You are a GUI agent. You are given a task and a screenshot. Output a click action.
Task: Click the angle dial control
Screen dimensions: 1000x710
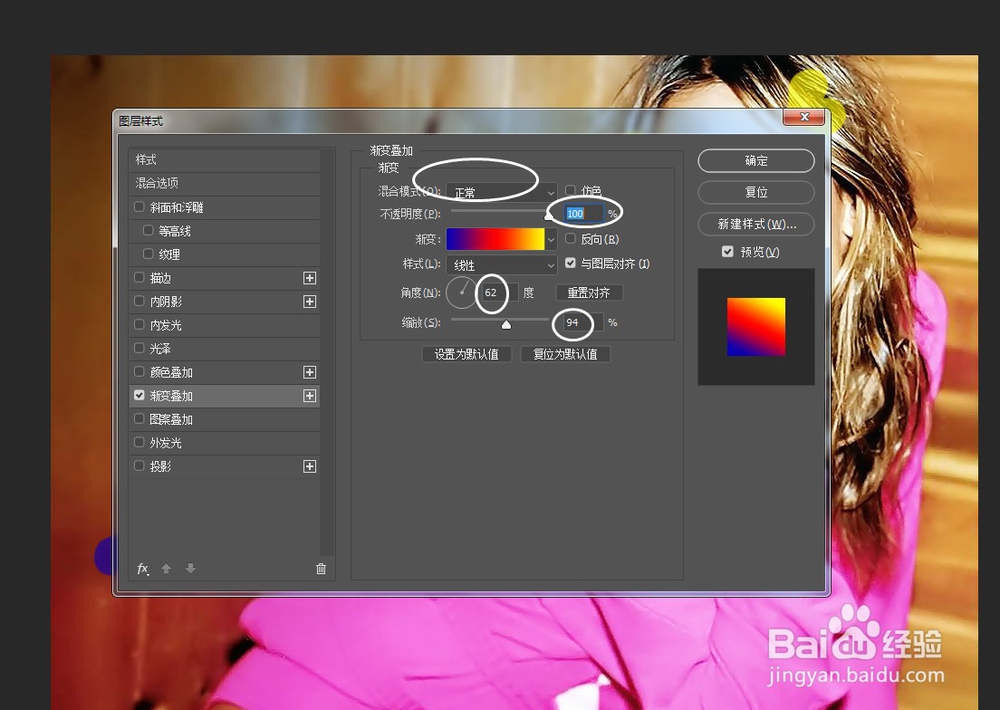[461, 292]
